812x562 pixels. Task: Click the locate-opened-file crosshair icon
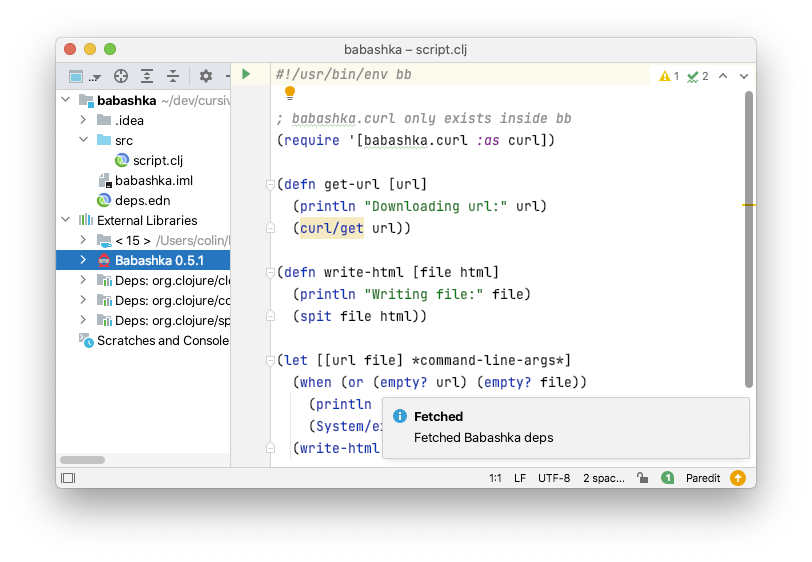point(121,77)
